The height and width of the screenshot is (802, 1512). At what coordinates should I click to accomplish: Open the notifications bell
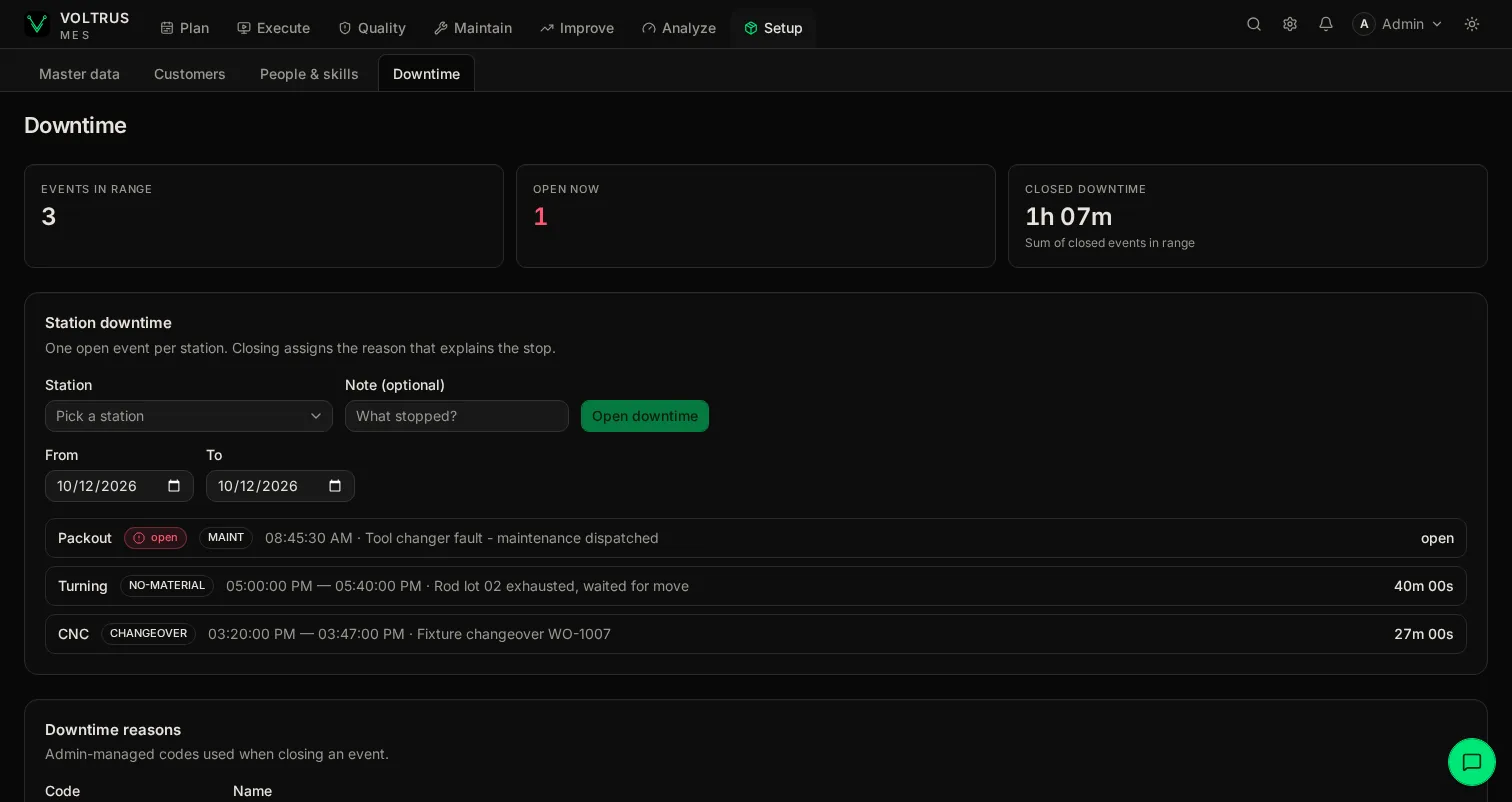(1326, 24)
